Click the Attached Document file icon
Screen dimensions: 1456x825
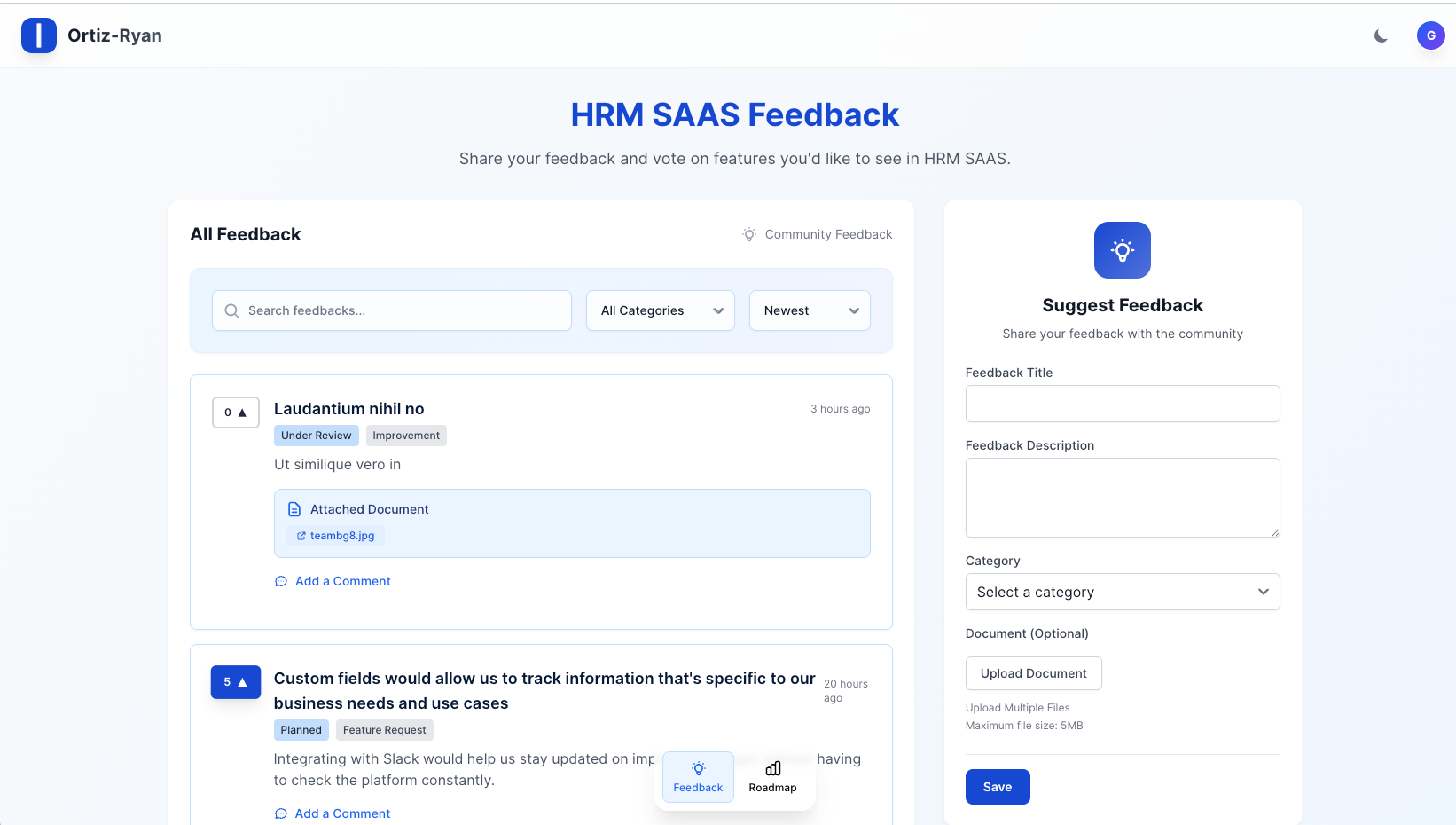coord(294,509)
